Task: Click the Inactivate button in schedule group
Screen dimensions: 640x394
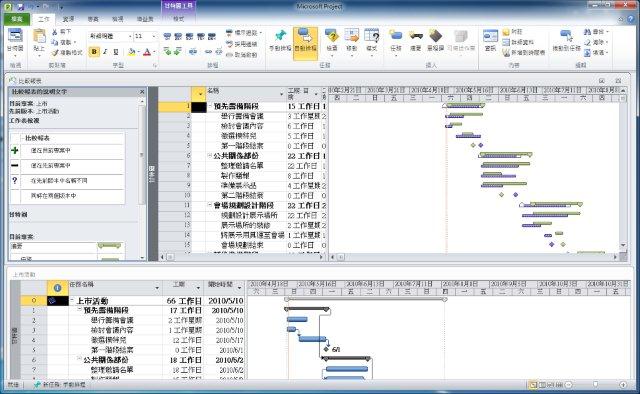Action: click(x=242, y=54)
